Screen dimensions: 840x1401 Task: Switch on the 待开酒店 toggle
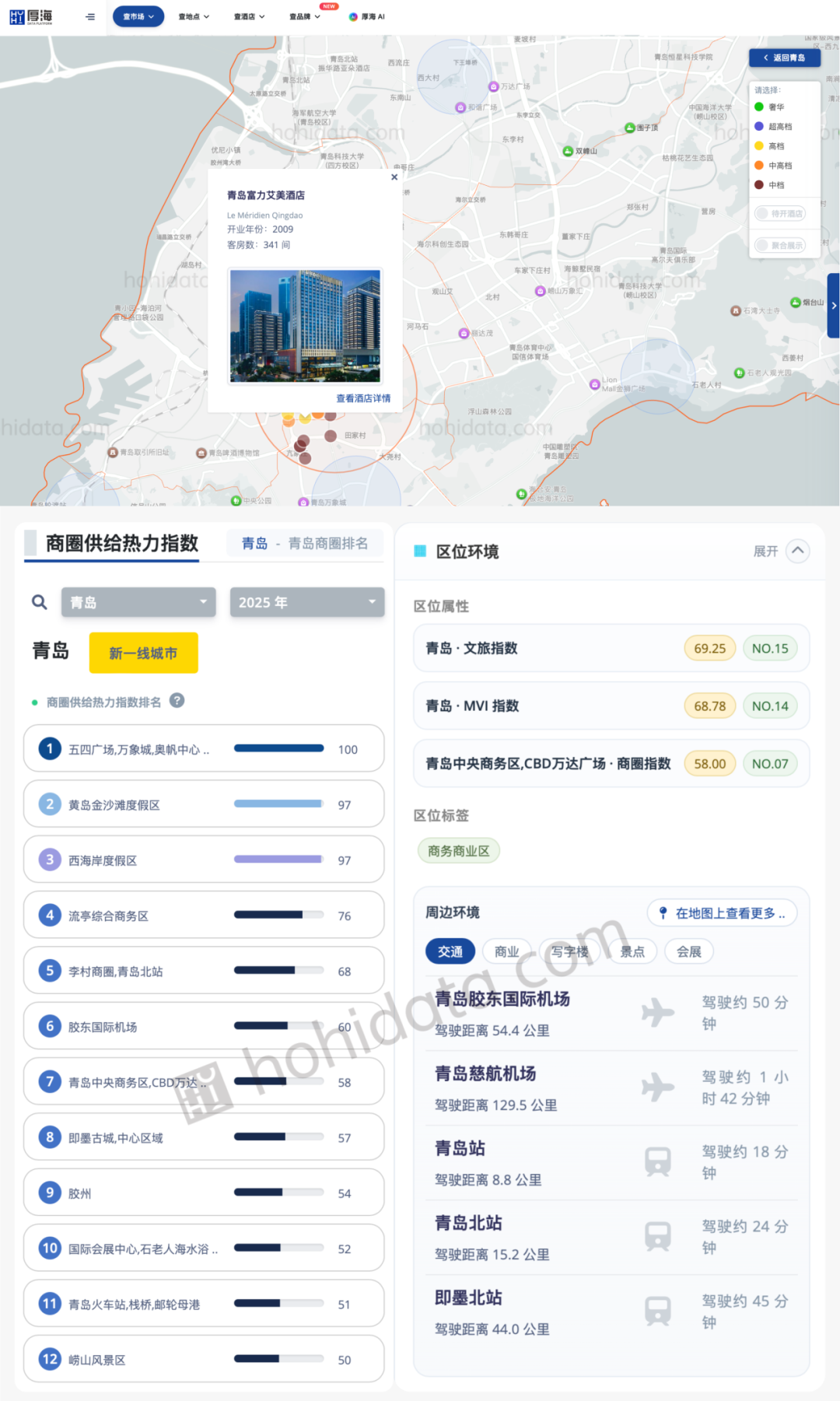pos(780,213)
